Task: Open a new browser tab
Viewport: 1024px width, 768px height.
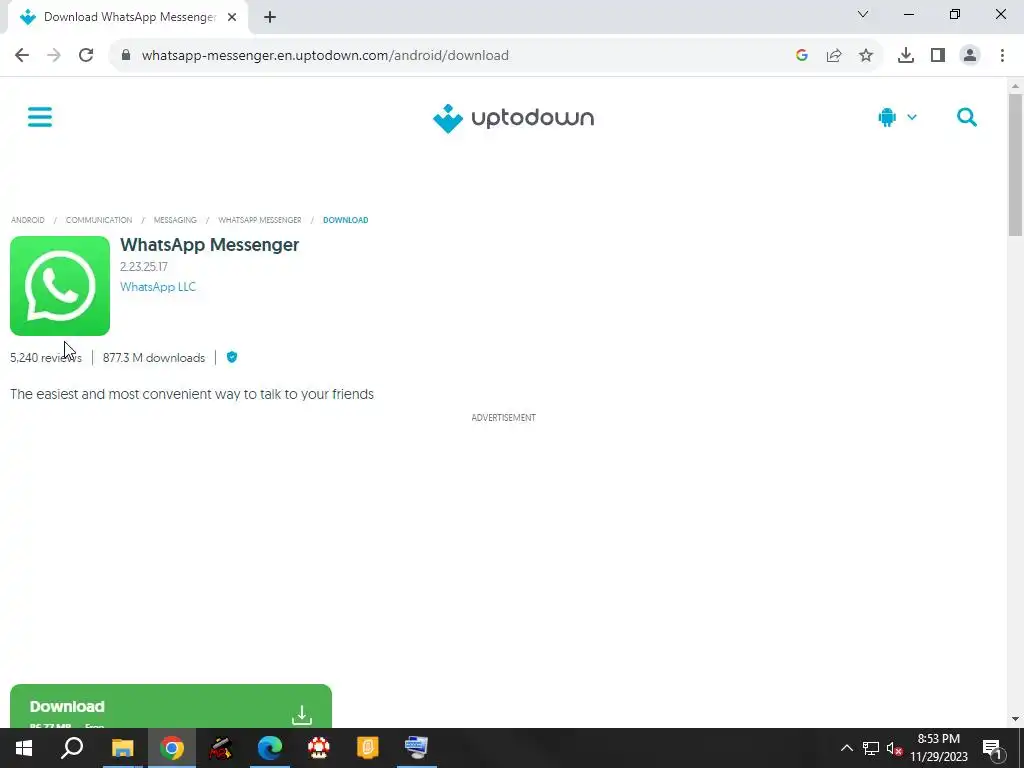Action: click(x=270, y=18)
